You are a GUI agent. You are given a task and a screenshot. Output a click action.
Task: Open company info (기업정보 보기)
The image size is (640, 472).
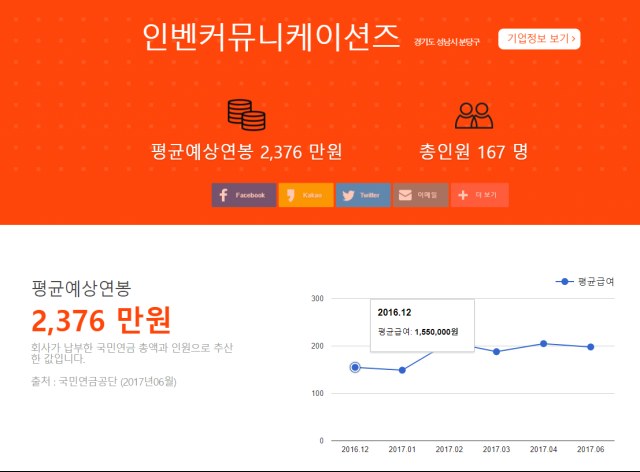coord(539,39)
